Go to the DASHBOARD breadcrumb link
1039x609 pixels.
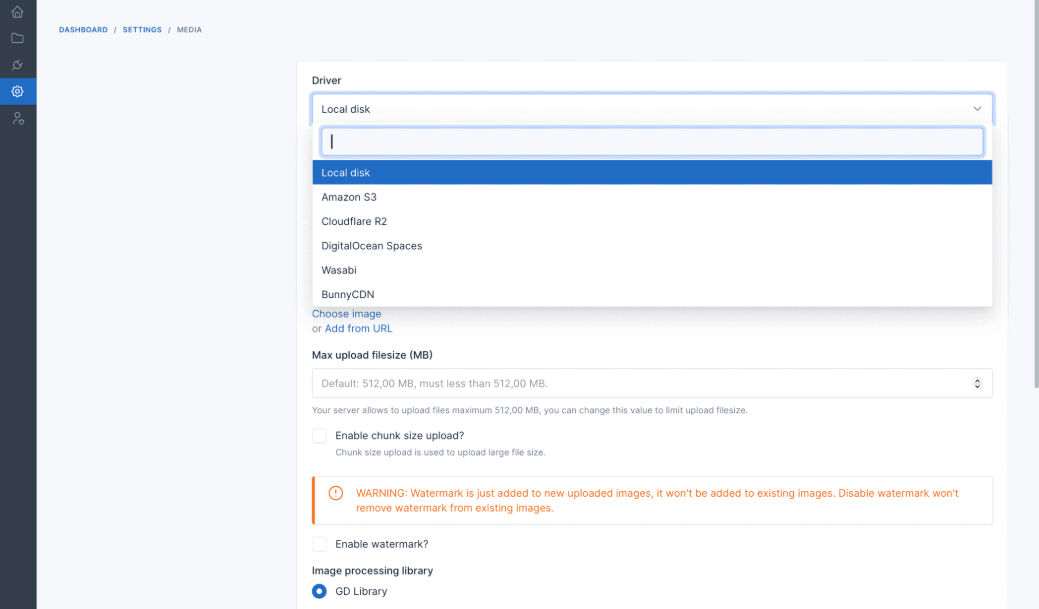click(x=83, y=30)
